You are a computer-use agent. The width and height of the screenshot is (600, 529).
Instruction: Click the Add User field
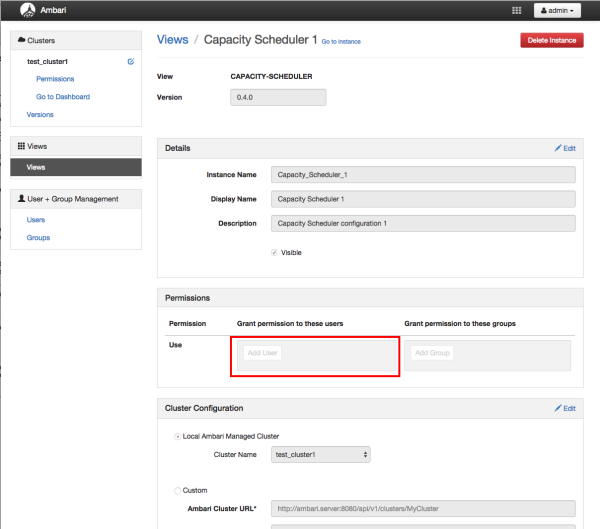pos(316,355)
